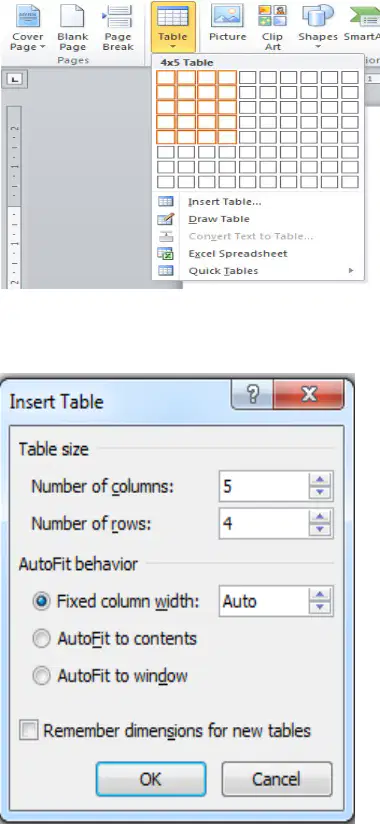Click the Cancel button
This screenshot has height=824, width=380.
(277, 779)
